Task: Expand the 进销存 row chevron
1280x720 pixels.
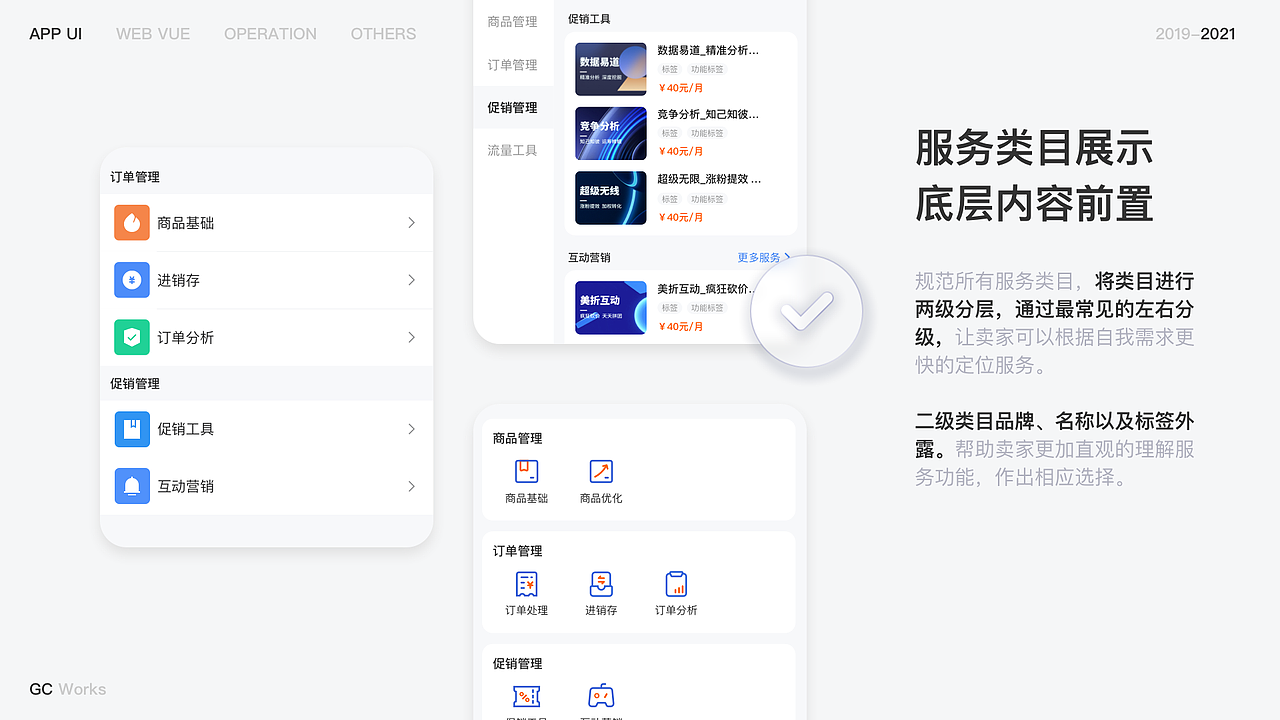Action: (411, 280)
